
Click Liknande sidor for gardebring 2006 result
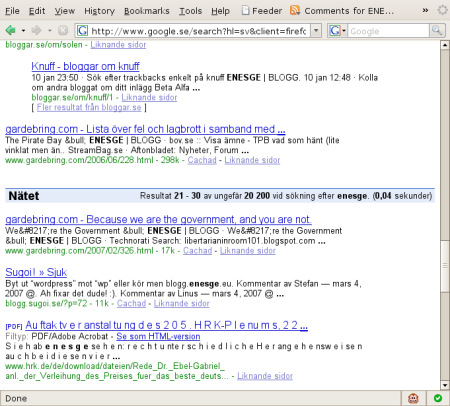click(x=252, y=160)
